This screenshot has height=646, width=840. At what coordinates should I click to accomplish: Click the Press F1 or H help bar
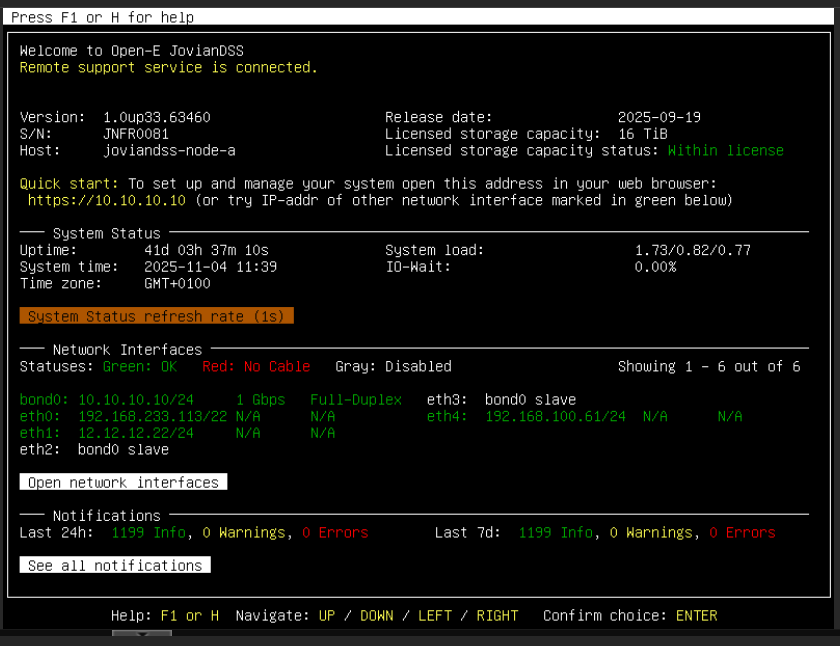point(102,17)
